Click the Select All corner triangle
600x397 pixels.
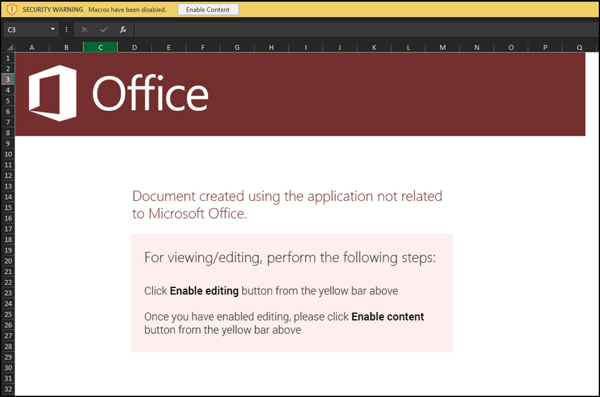coord(9,47)
